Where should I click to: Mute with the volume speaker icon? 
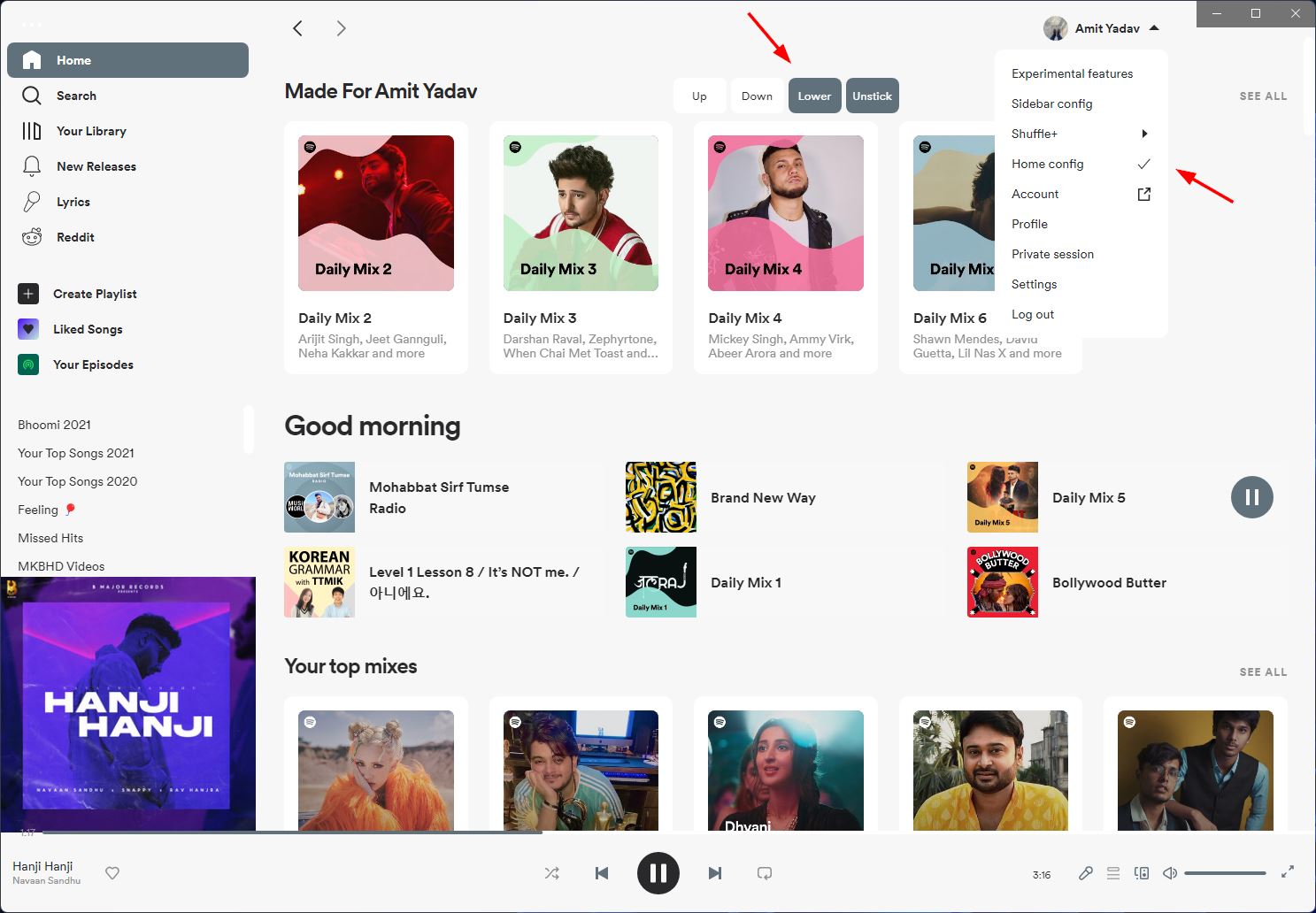1170,873
